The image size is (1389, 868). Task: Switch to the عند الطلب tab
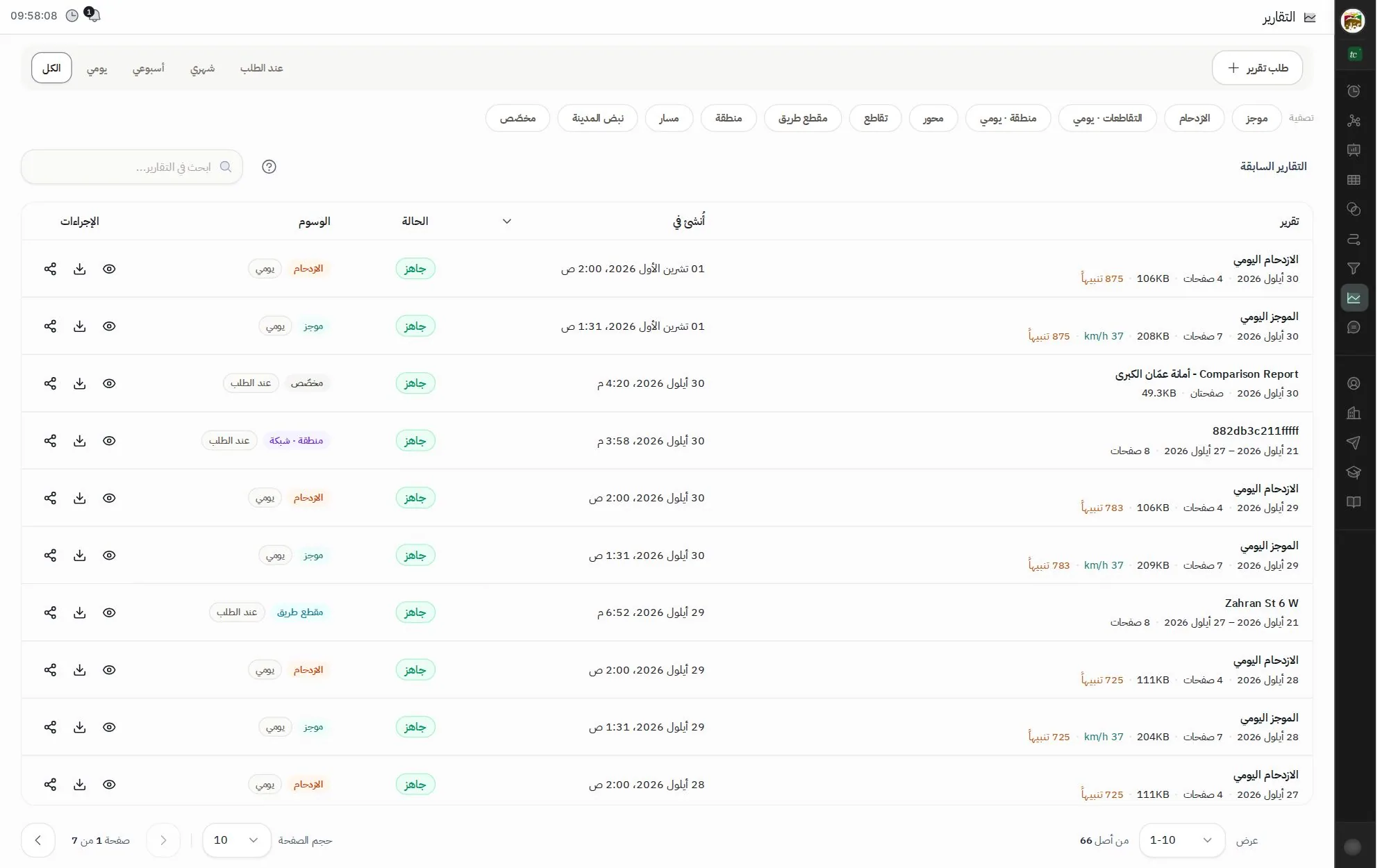tap(262, 68)
